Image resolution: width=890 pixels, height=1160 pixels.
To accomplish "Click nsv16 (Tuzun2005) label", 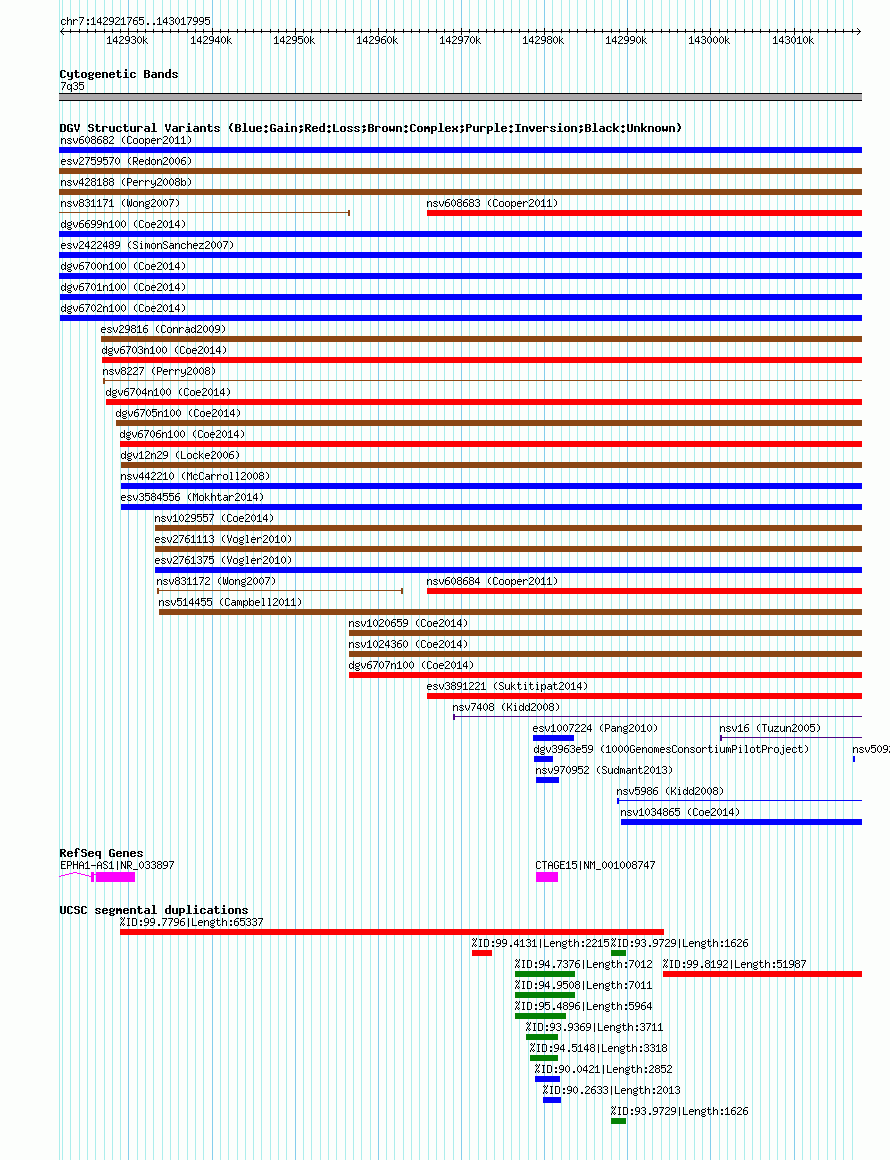I will click(x=770, y=728).
